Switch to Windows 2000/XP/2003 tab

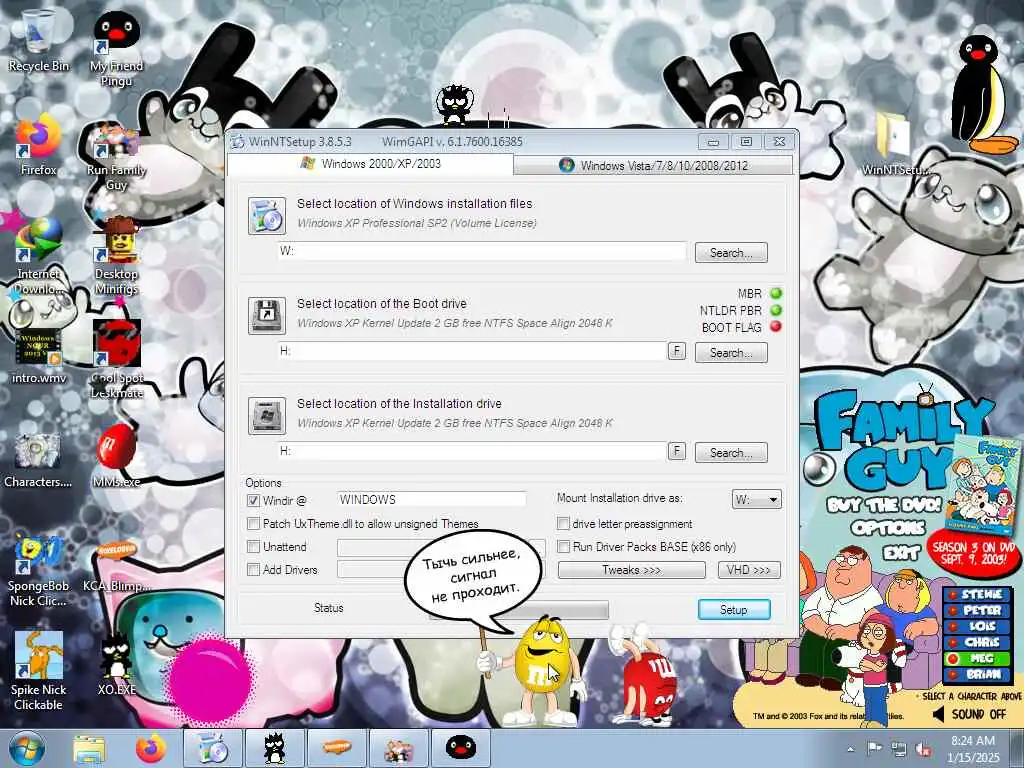[x=371, y=164]
